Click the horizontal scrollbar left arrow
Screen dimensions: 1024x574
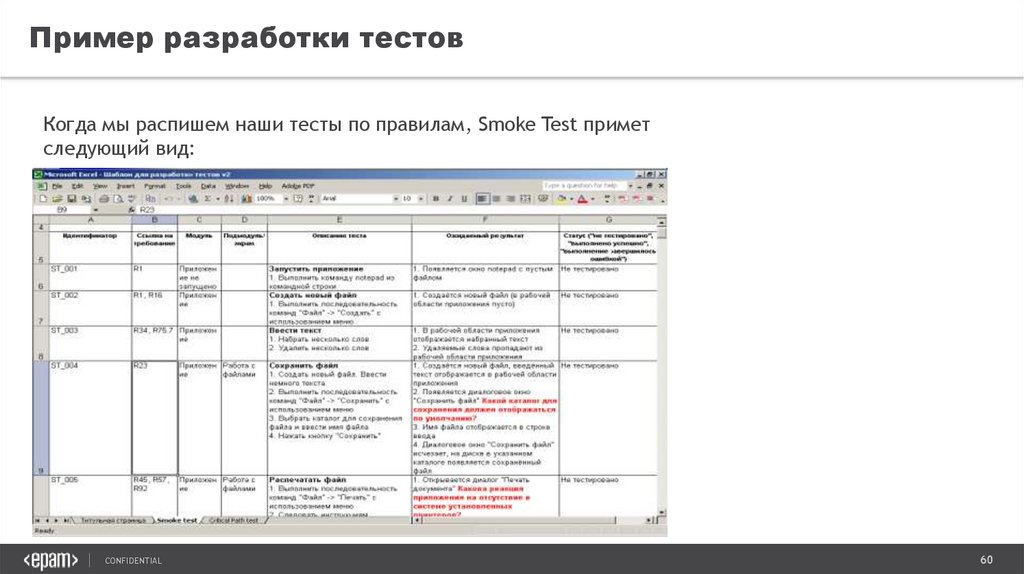click(416, 520)
